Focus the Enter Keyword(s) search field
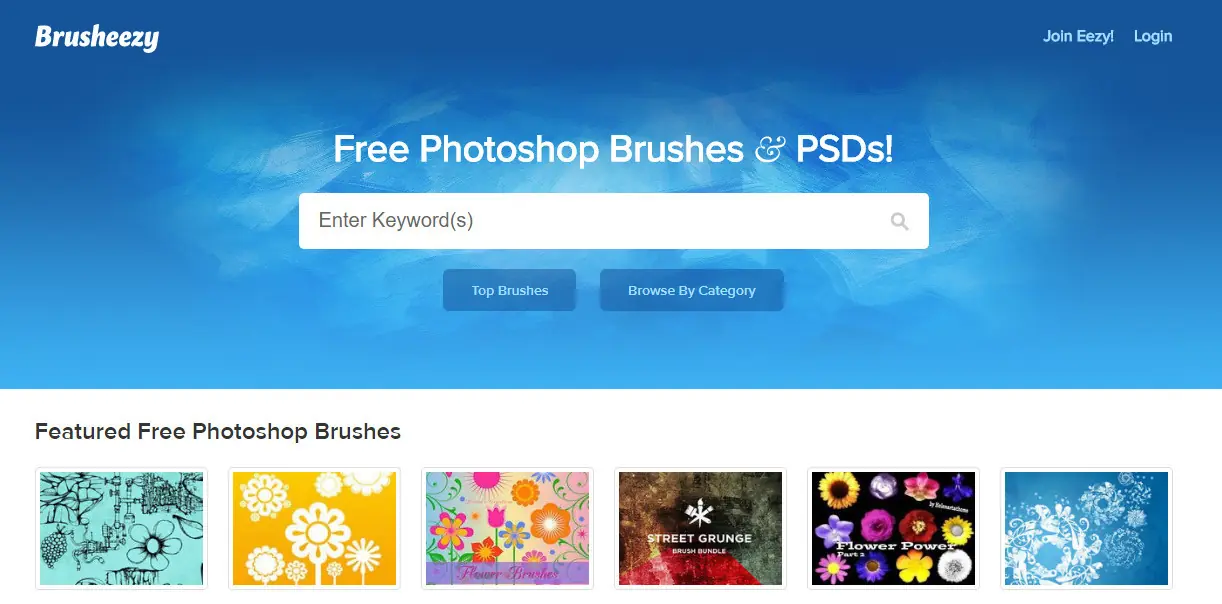 614,221
